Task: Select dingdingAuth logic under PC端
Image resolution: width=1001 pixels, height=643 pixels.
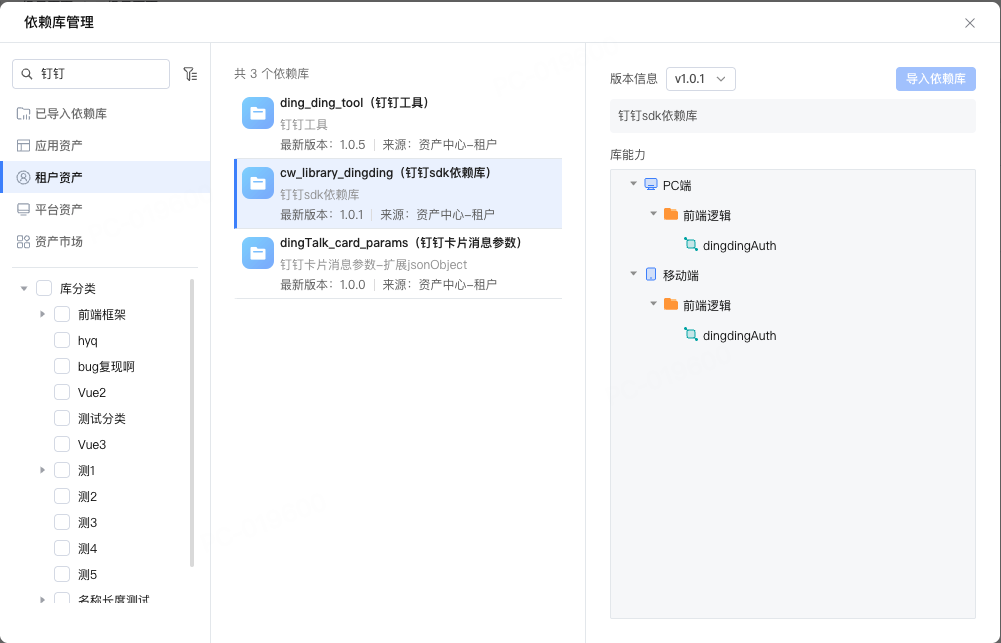Action: click(739, 246)
